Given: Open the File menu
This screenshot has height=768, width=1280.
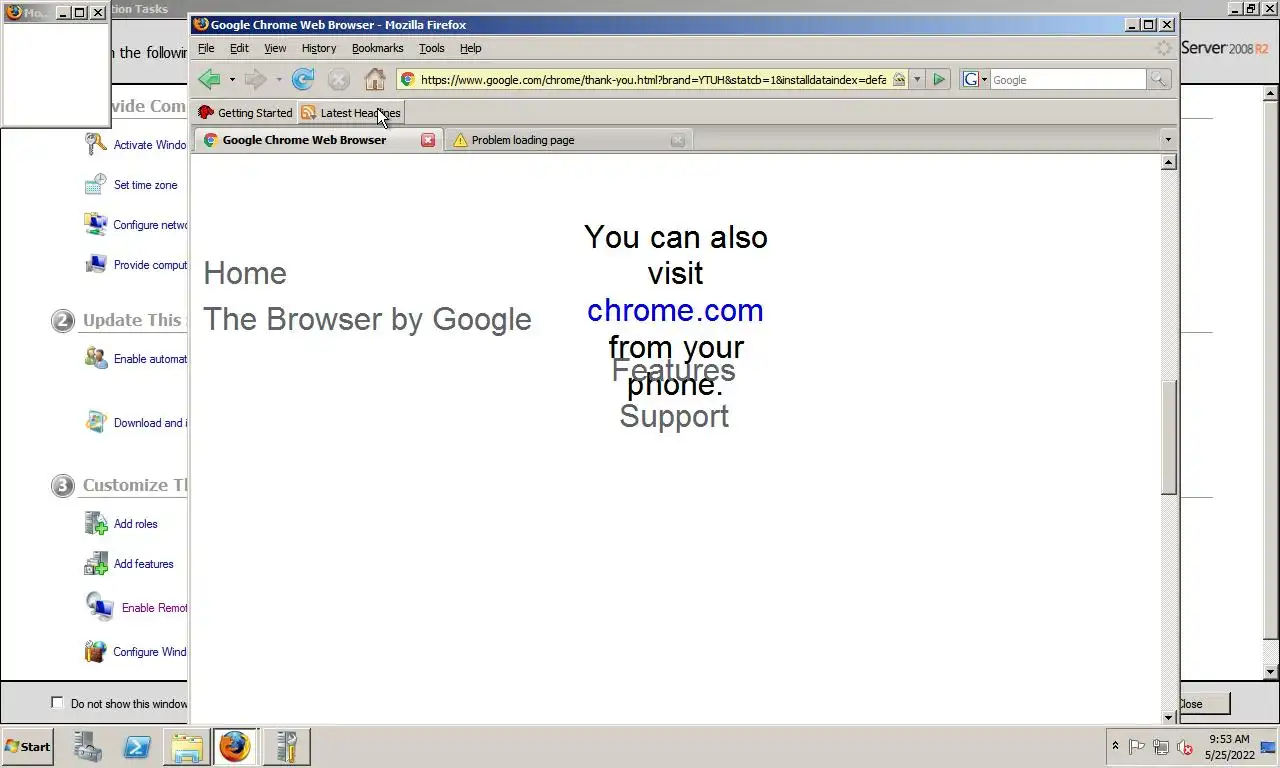Looking at the screenshot, I should coord(206,48).
